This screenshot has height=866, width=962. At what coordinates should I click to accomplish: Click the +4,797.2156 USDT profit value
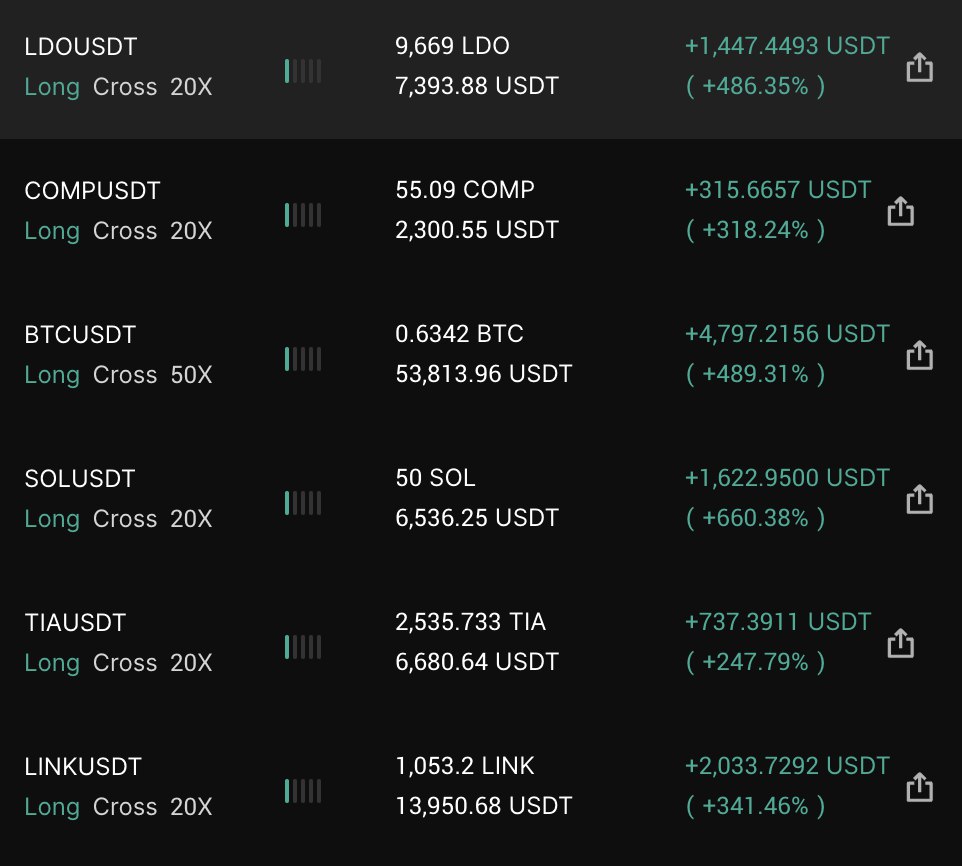point(787,334)
